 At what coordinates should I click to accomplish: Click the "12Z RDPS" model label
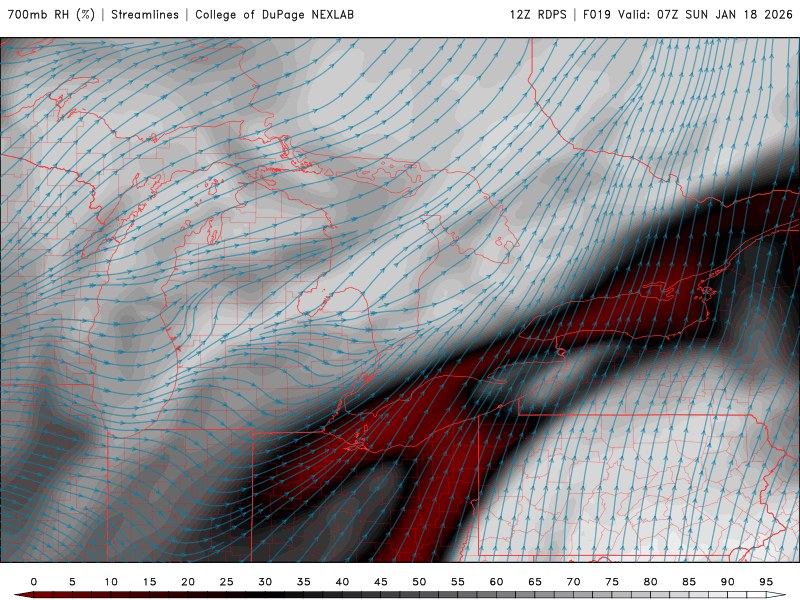[x=538, y=15]
